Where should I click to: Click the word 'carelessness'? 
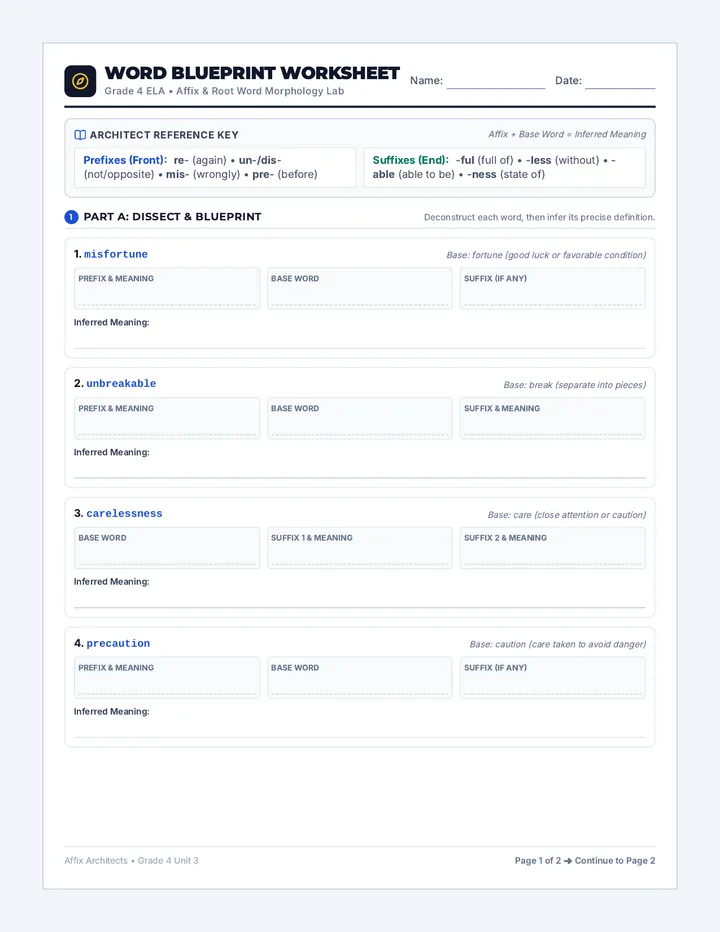(x=124, y=514)
